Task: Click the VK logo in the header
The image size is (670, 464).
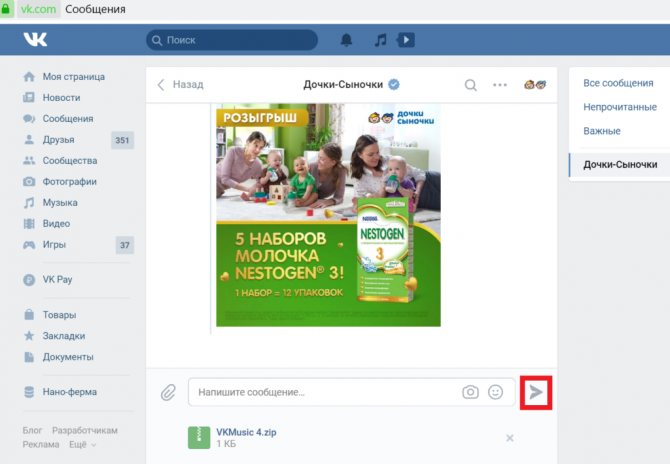Action: (35, 40)
